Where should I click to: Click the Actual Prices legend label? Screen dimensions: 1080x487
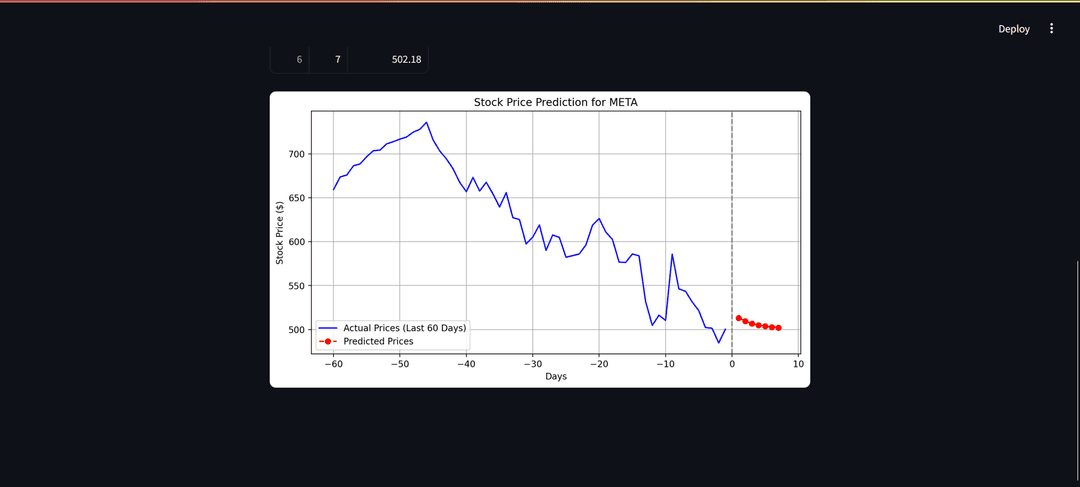[x=404, y=328]
